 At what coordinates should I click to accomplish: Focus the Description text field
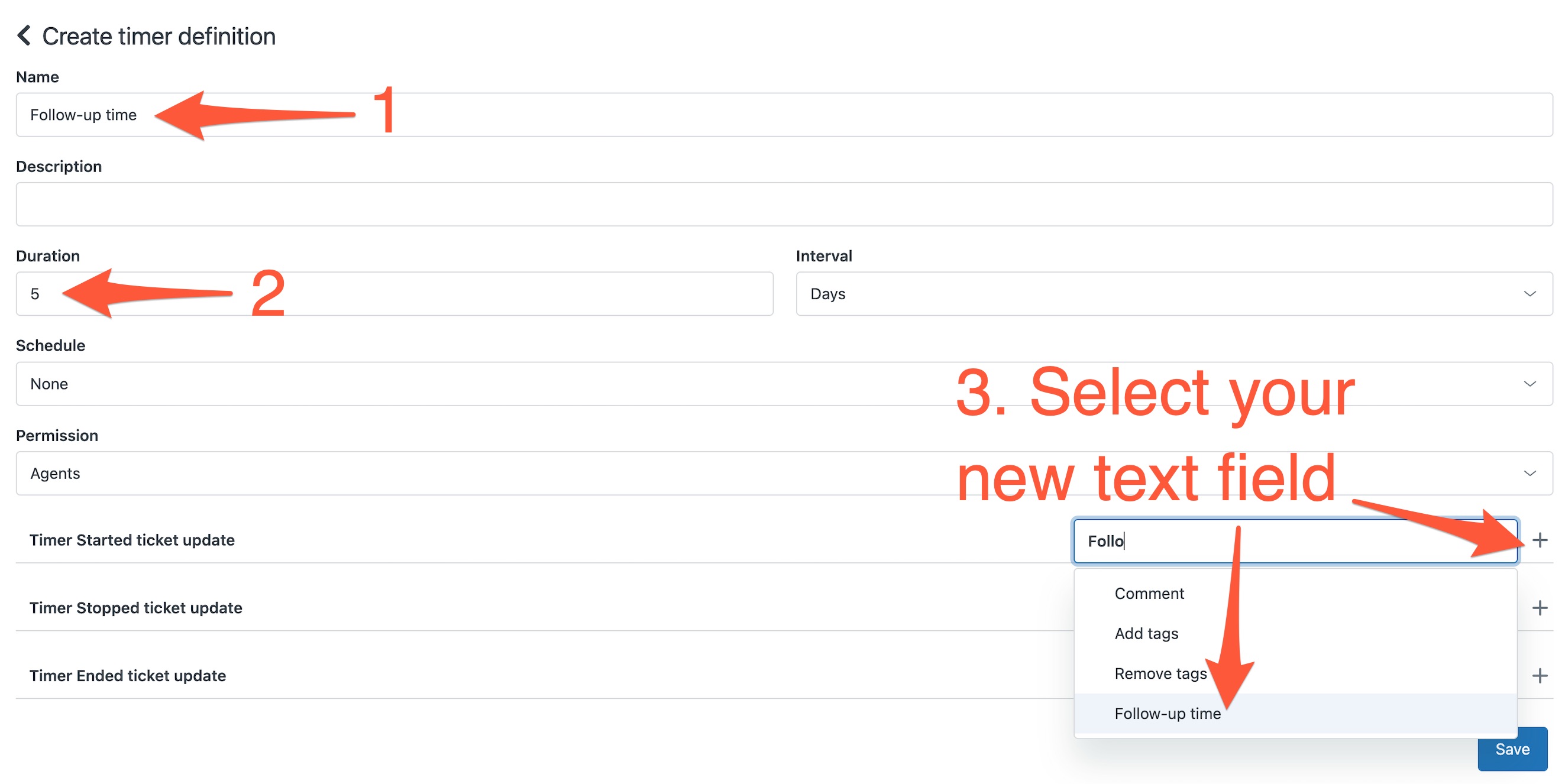(784, 204)
